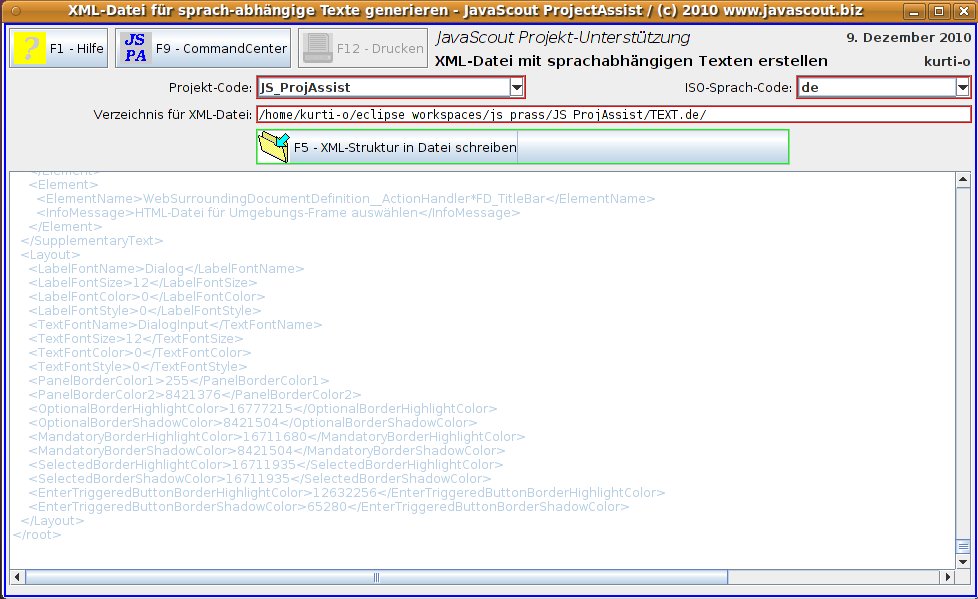Click the vertical scrollbar up arrow

tap(962, 181)
